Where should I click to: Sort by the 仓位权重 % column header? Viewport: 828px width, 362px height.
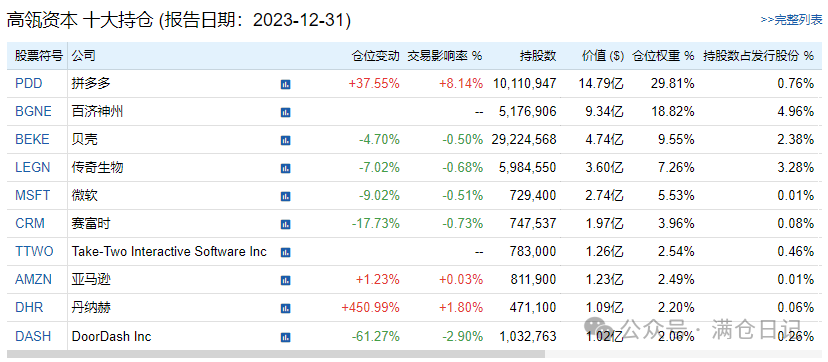663,56
